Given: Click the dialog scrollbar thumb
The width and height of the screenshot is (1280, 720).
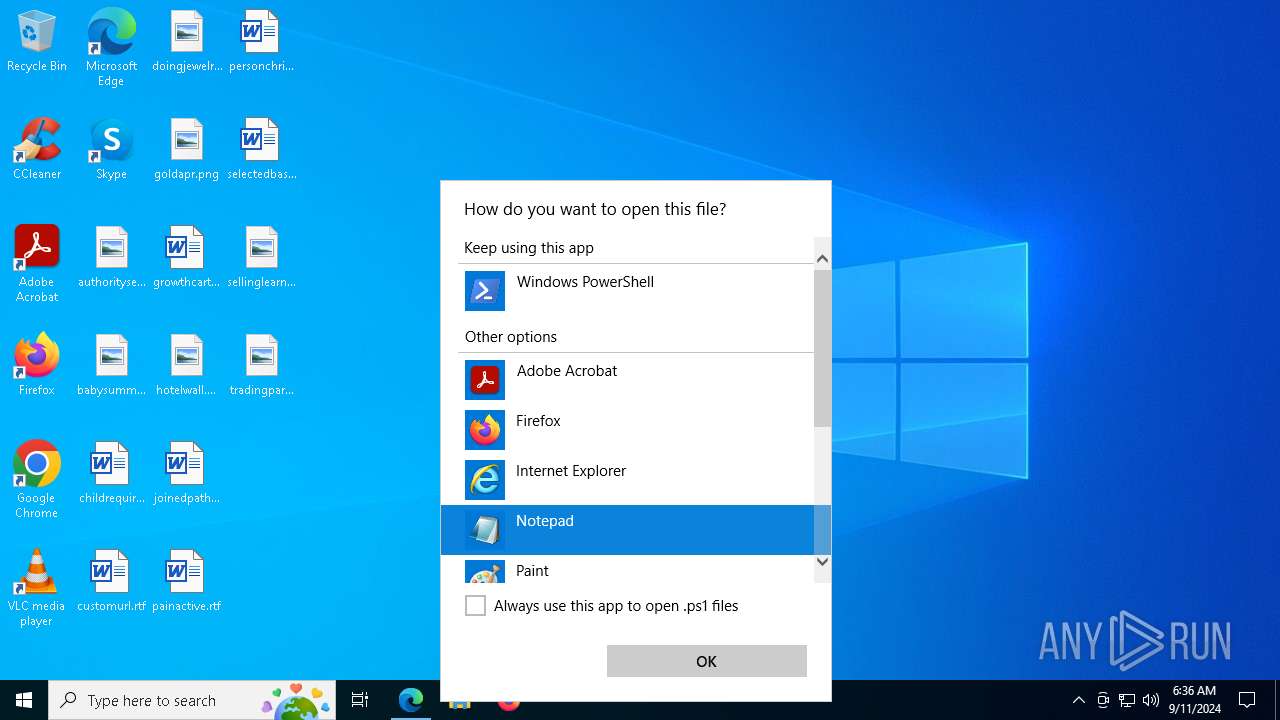Looking at the screenshot, I should [x=822, y=348].
